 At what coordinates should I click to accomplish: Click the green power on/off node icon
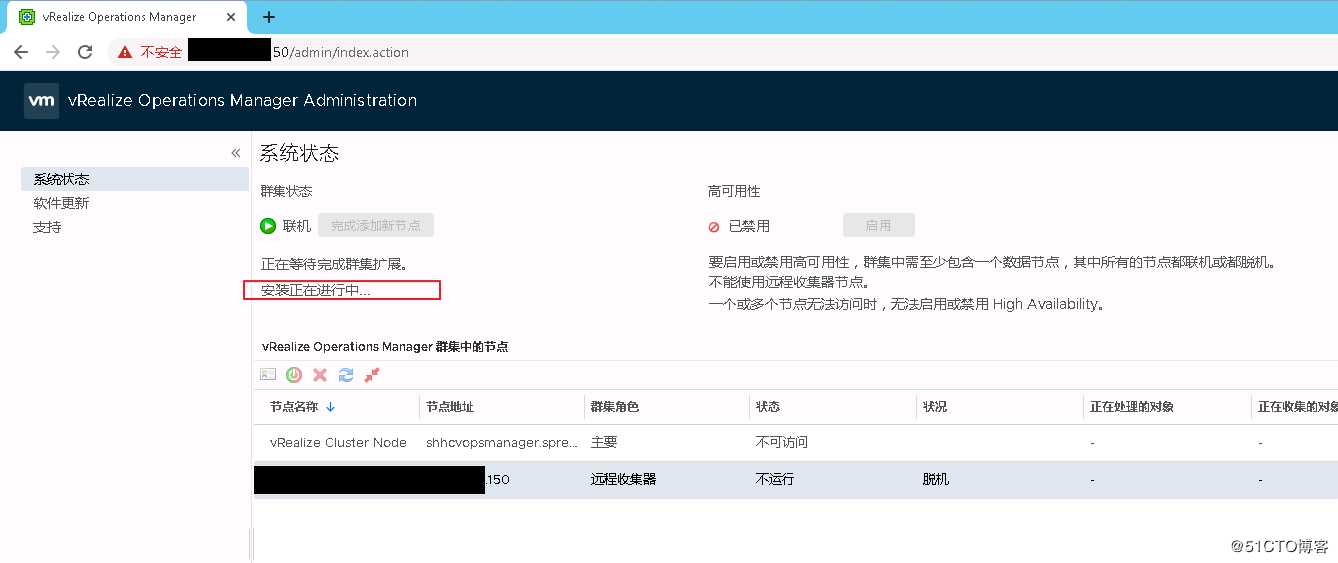[x=294, y=375]
